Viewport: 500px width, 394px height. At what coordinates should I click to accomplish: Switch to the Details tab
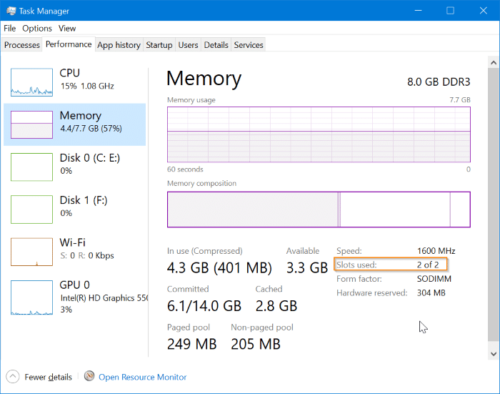pos(216,45)
